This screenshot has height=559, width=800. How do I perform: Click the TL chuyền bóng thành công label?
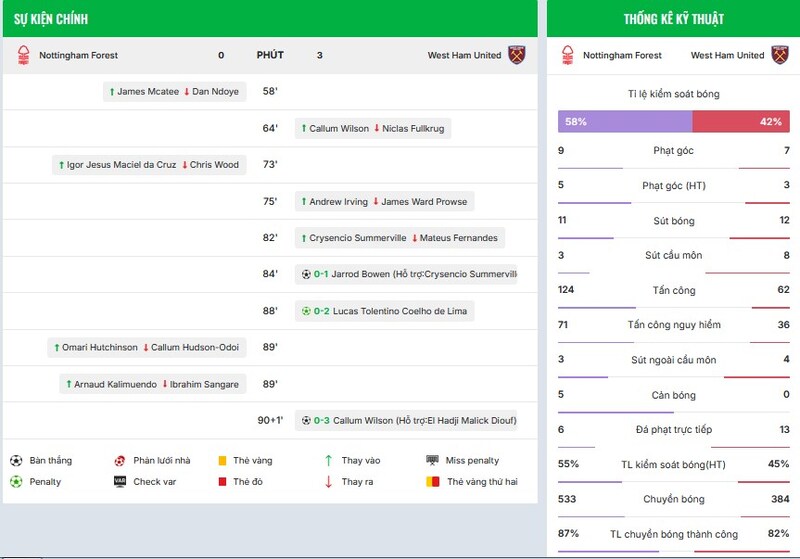tap(673, 534)
